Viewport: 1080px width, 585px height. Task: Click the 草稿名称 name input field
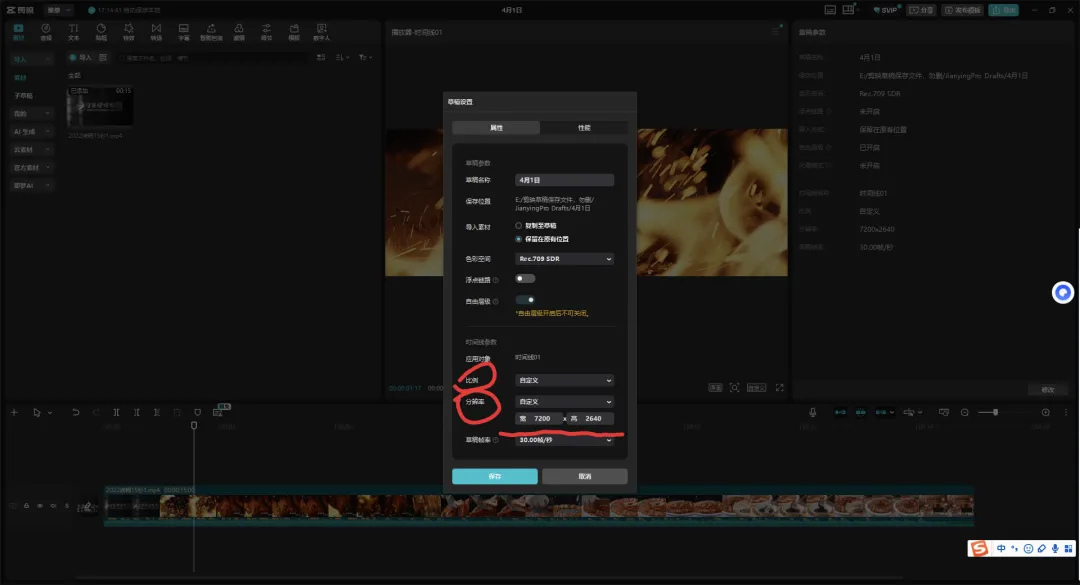coord(564,180)
